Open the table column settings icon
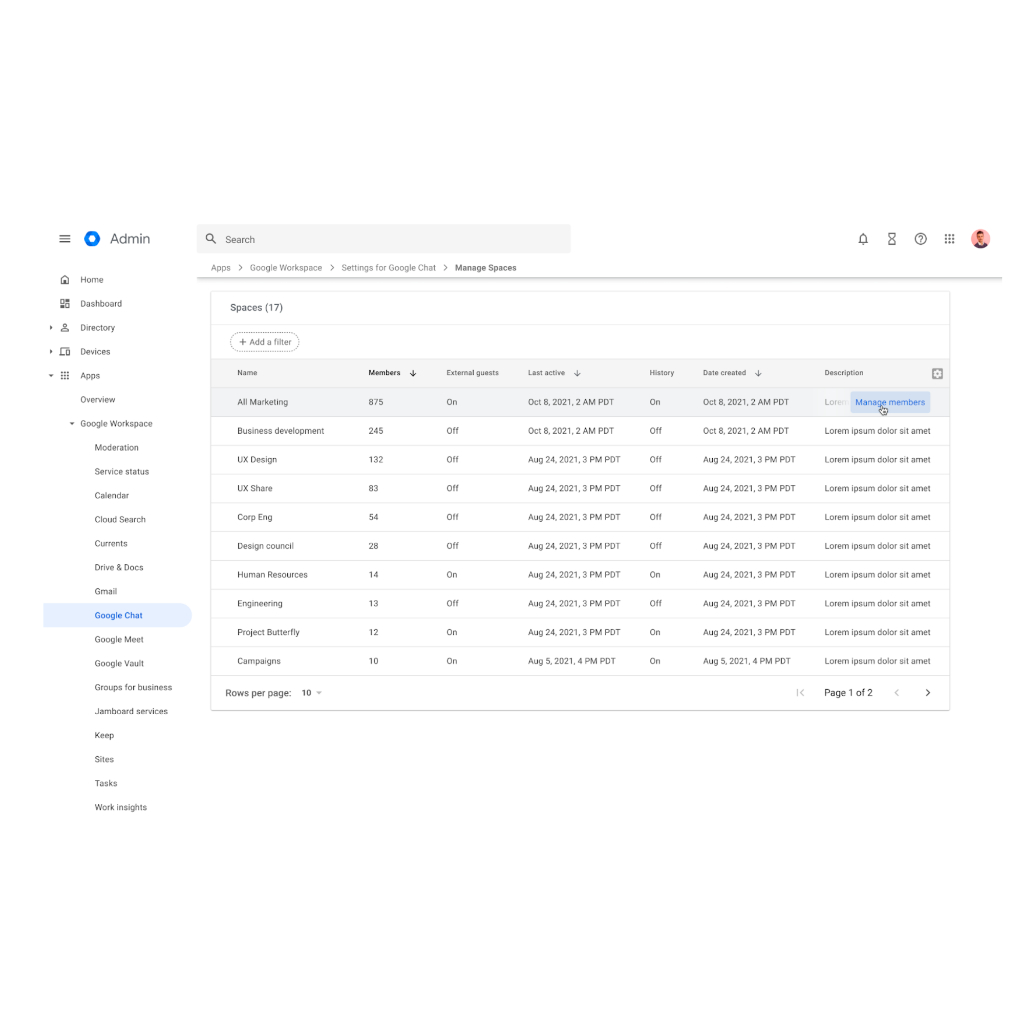 pyautogui.click(x=937, y=374)
